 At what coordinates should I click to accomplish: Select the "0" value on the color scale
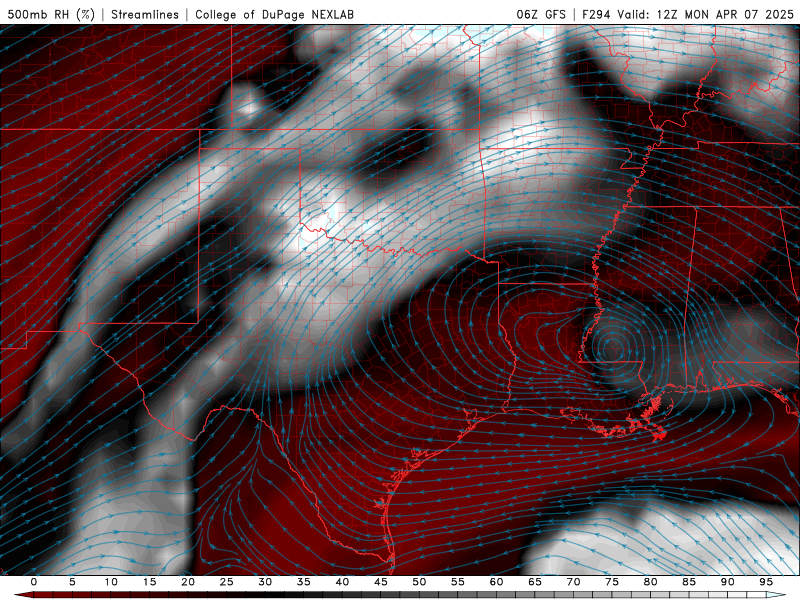(34, 582)
